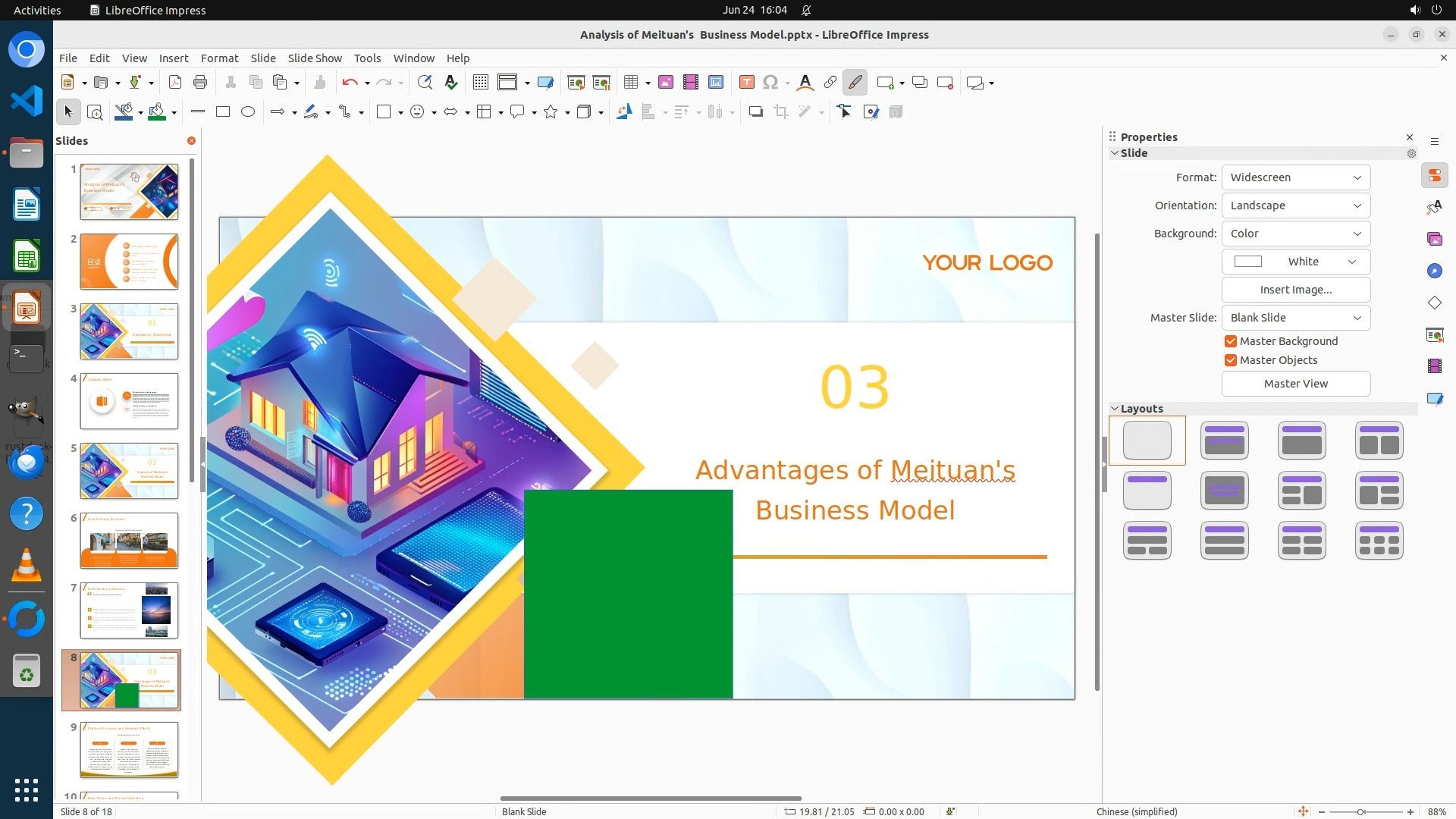Click the White background color swatch

click(x=1248, y=262)
